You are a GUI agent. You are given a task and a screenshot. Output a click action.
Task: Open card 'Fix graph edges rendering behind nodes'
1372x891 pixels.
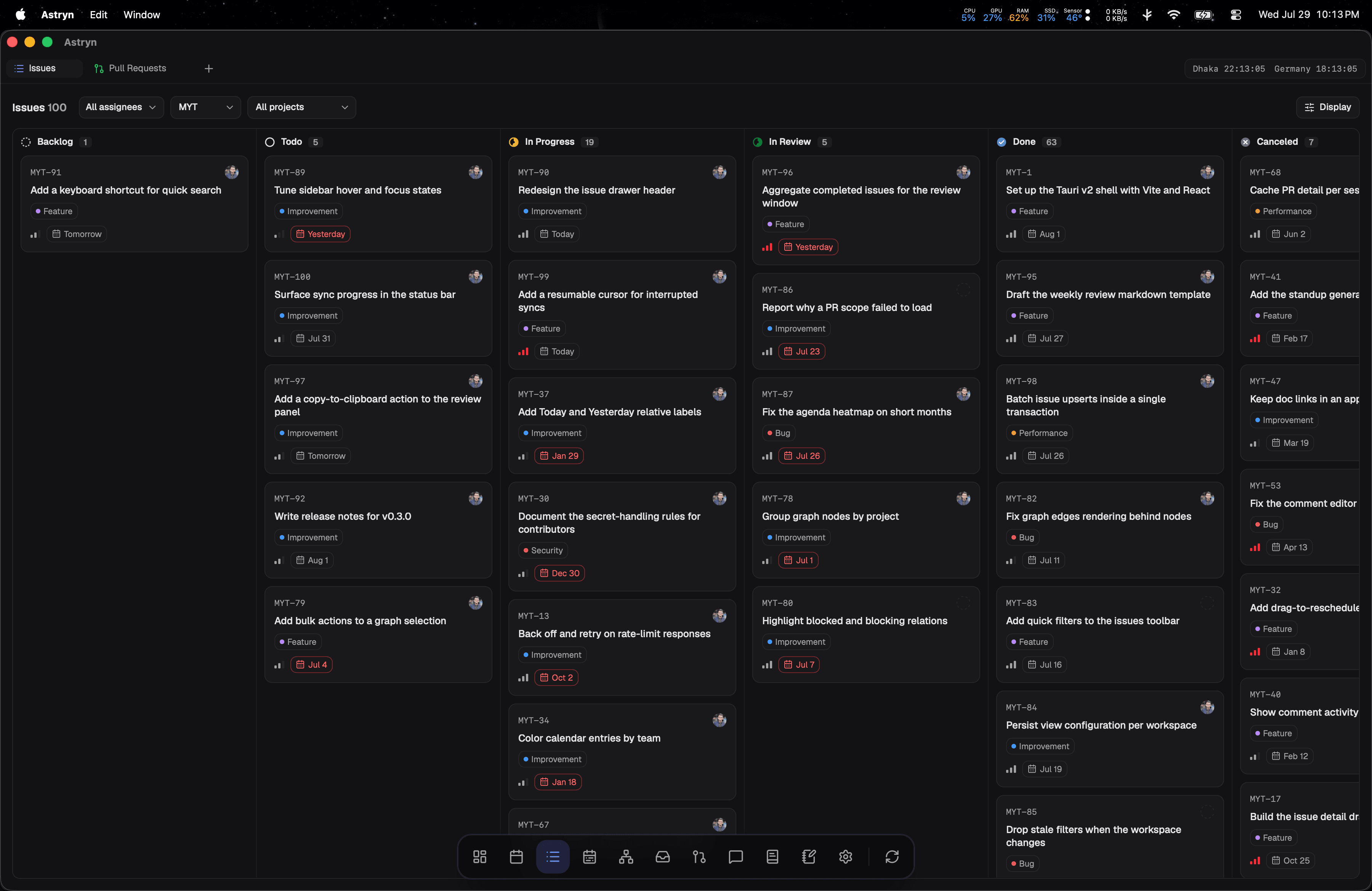pos(1110,530)
